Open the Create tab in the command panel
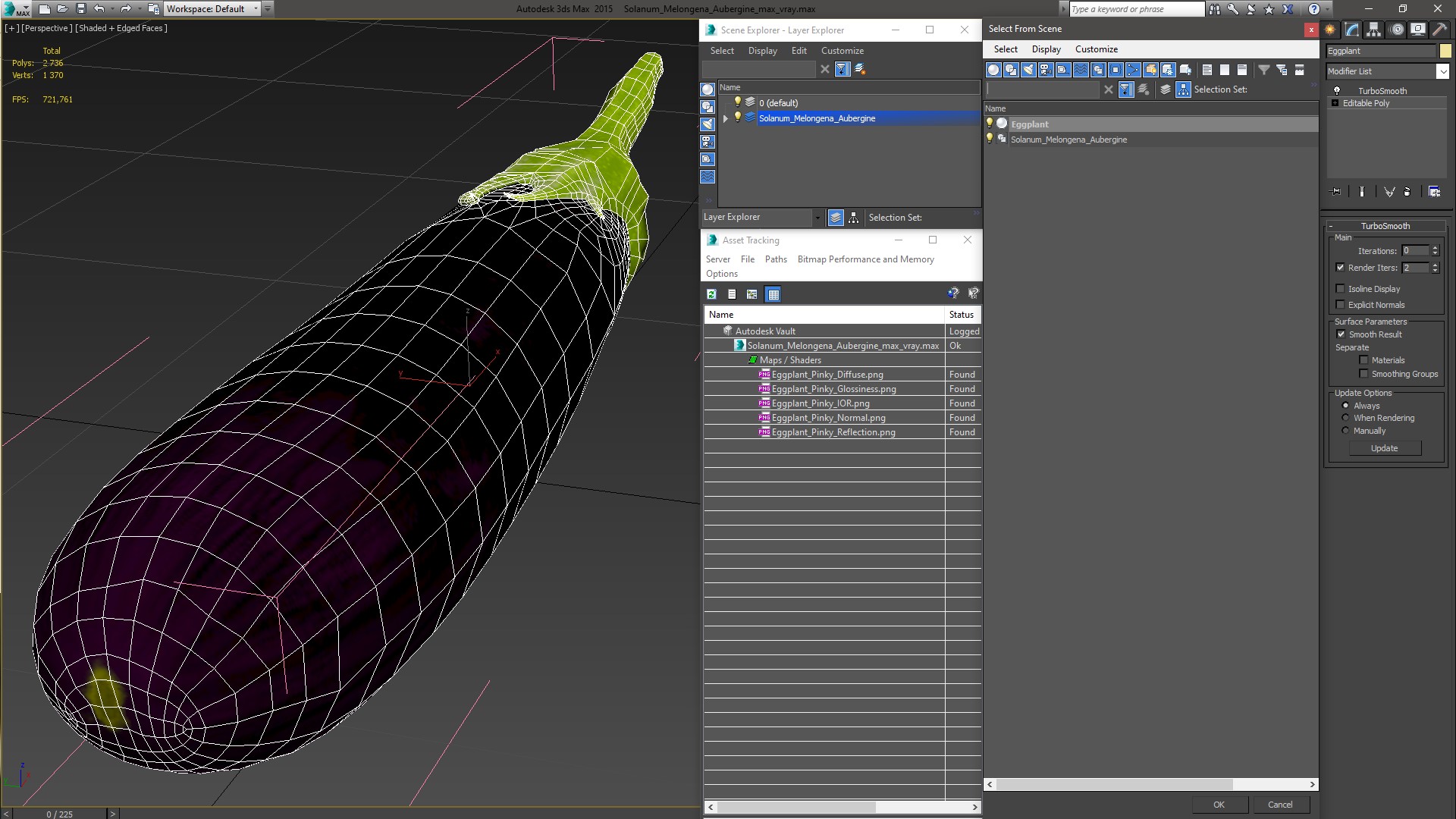Screen dimensions: 1456x819 1331,30
